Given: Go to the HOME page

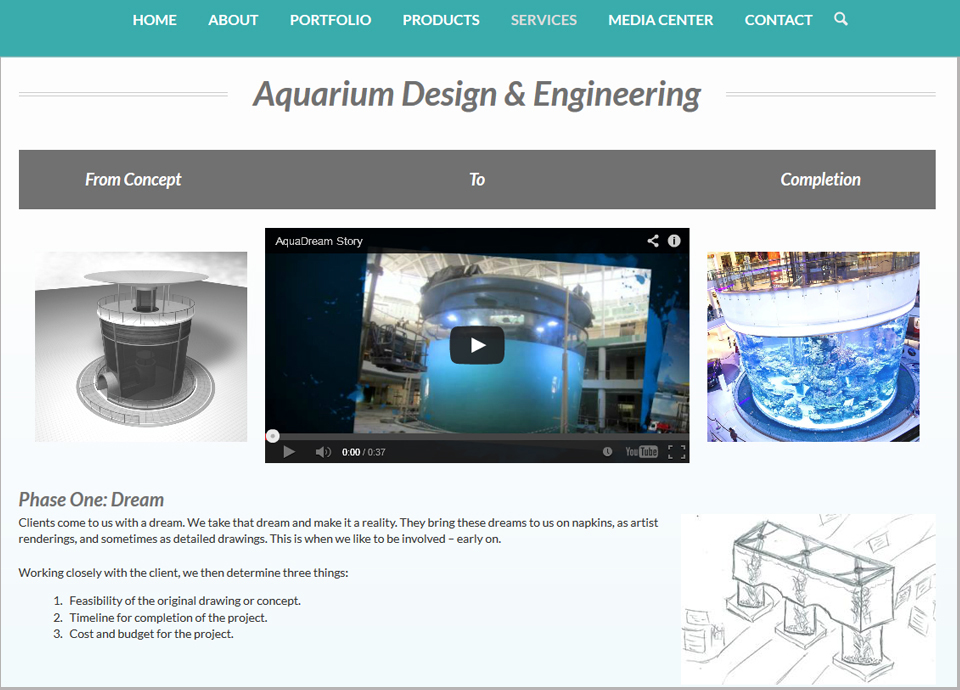Looking at the screenshot, I should [x=154, y=20].
